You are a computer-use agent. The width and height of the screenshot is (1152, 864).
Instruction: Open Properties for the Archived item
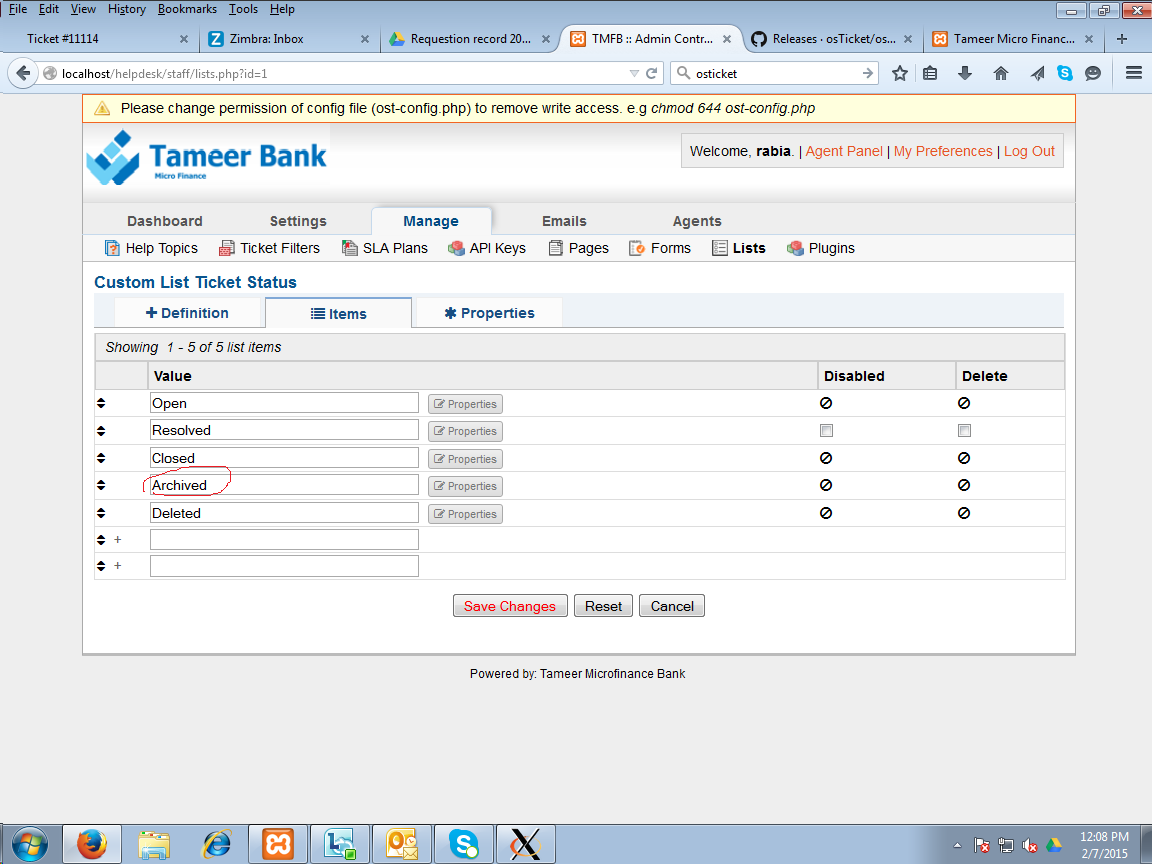tap(465, 486)
